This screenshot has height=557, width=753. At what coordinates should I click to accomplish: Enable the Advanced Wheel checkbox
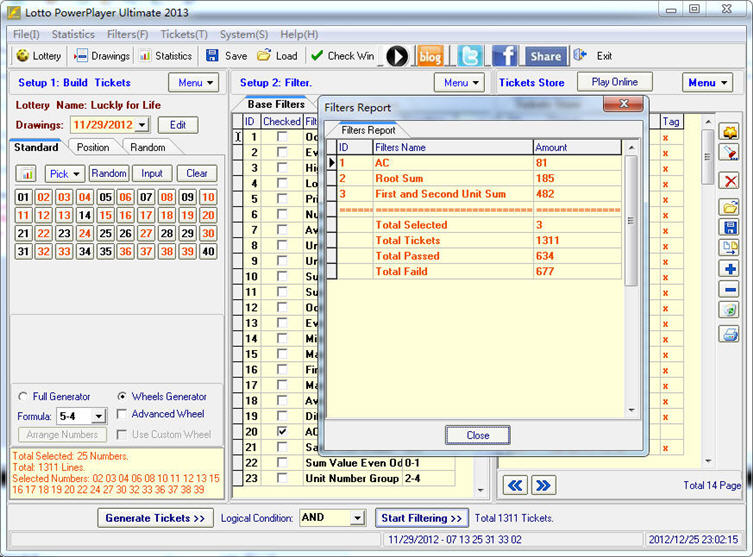[x=122, y=414]
